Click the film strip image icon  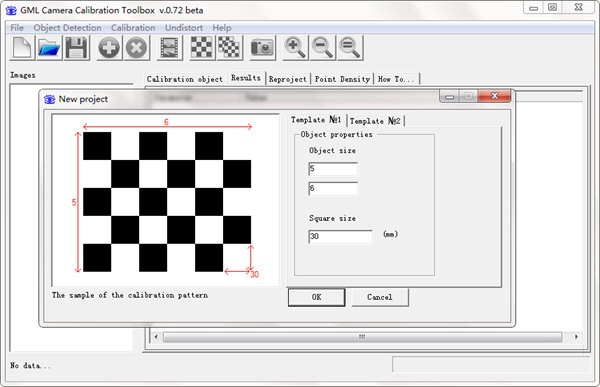pyautogui.click(x=170, y=48)
